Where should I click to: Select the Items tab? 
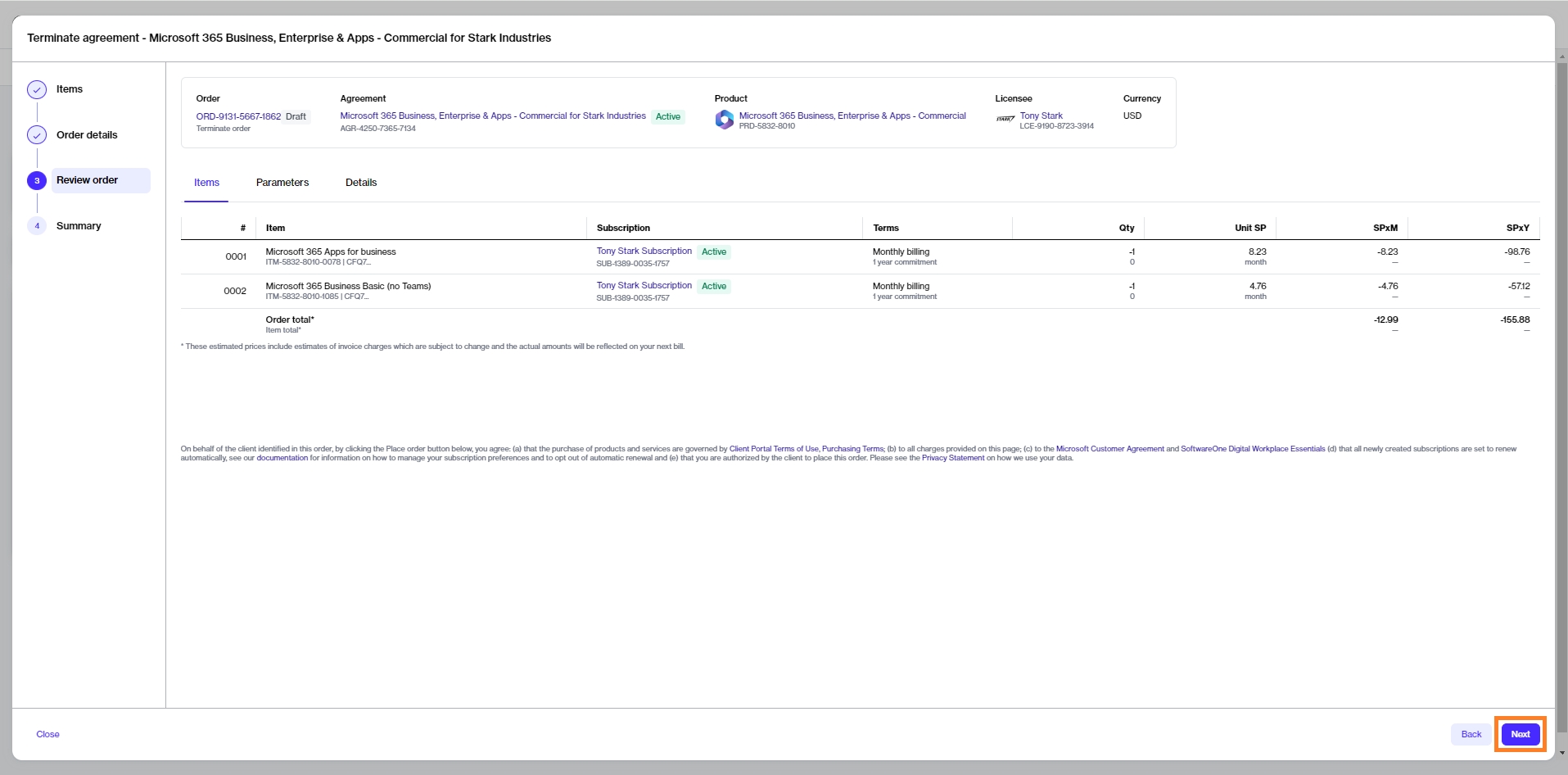coord(206,183)
